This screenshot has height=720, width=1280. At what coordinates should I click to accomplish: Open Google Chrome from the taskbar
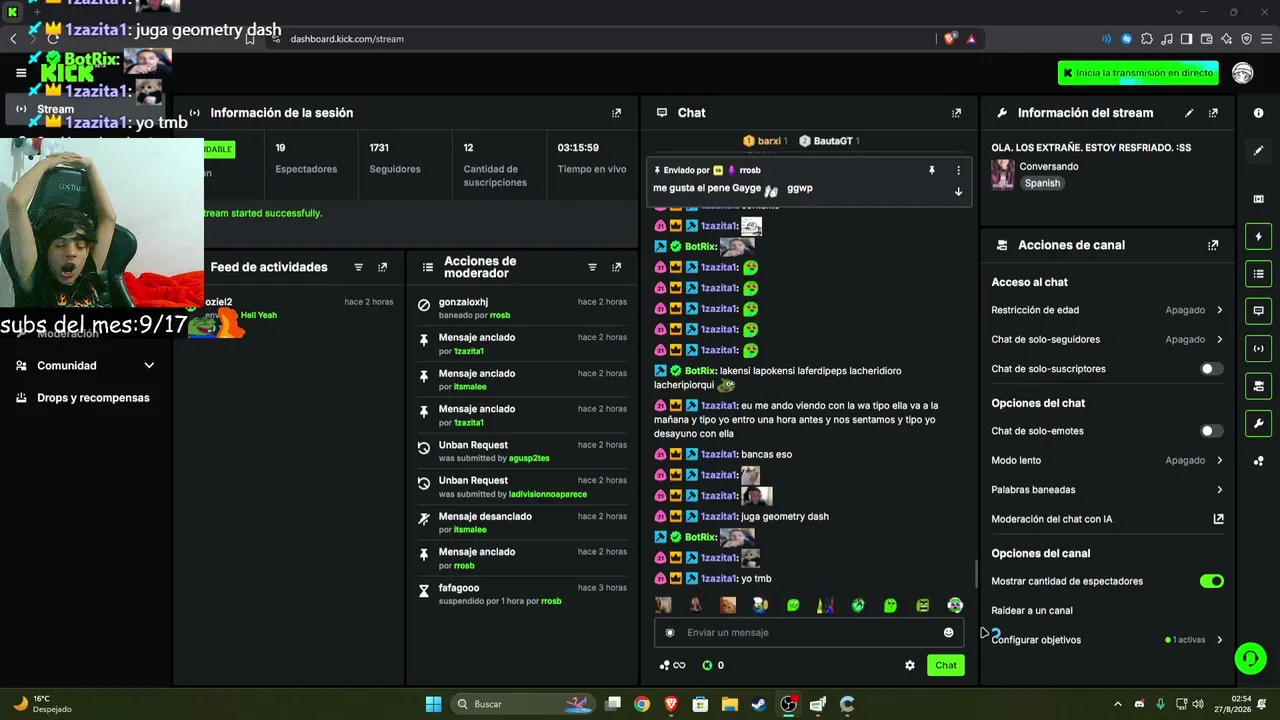(x=642, y=704)
